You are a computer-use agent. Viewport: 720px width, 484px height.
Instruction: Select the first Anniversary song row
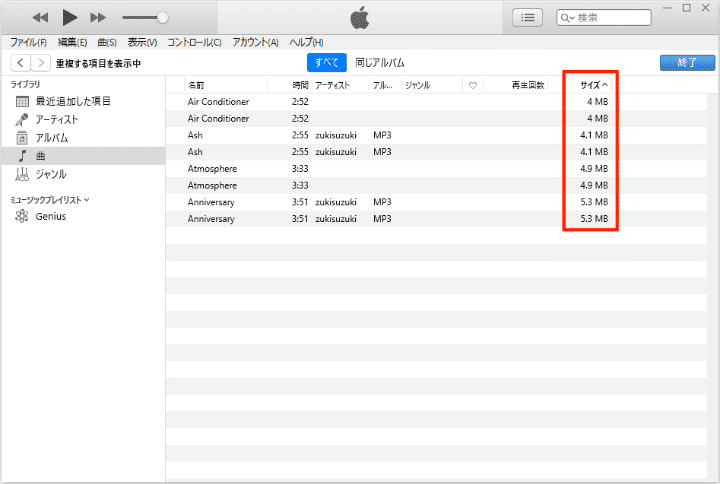(x=436, y=202)
